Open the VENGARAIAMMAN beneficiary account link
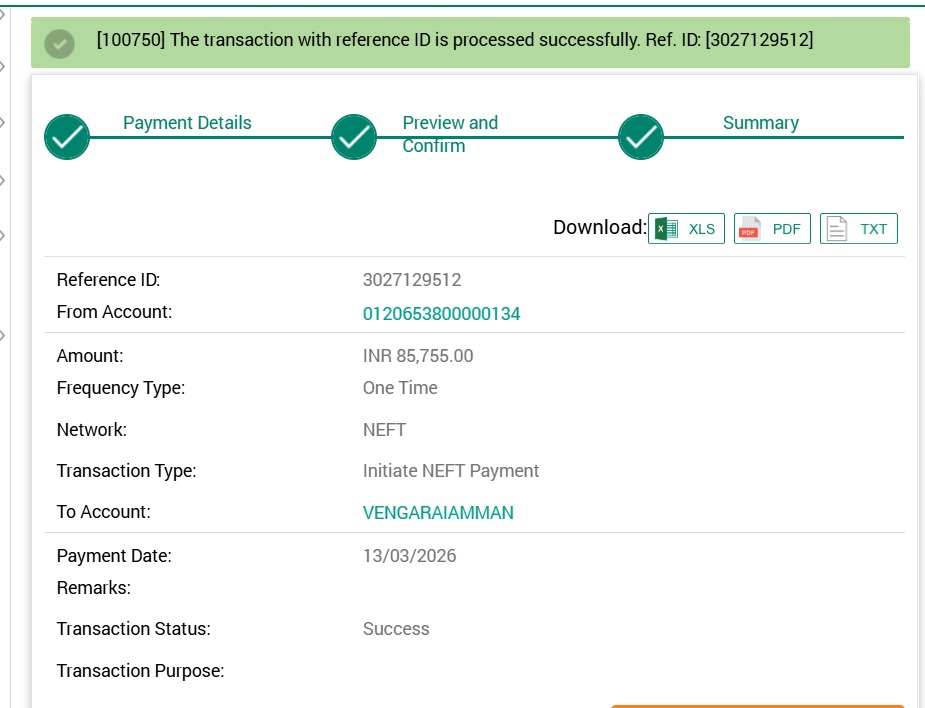This screenshot has height=708, width=925. (x=438, y=513)
